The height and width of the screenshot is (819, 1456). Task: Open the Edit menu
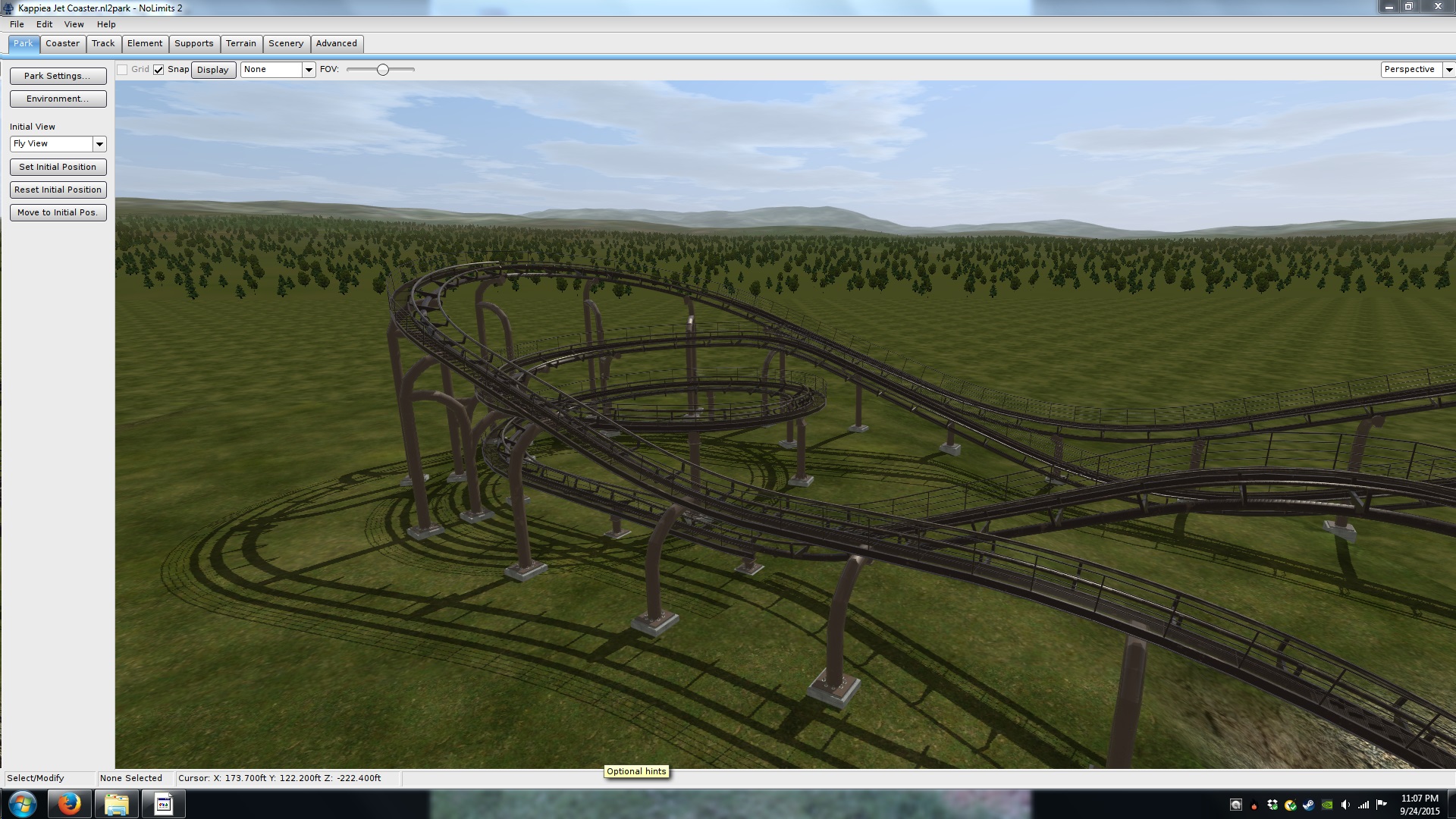44,24
